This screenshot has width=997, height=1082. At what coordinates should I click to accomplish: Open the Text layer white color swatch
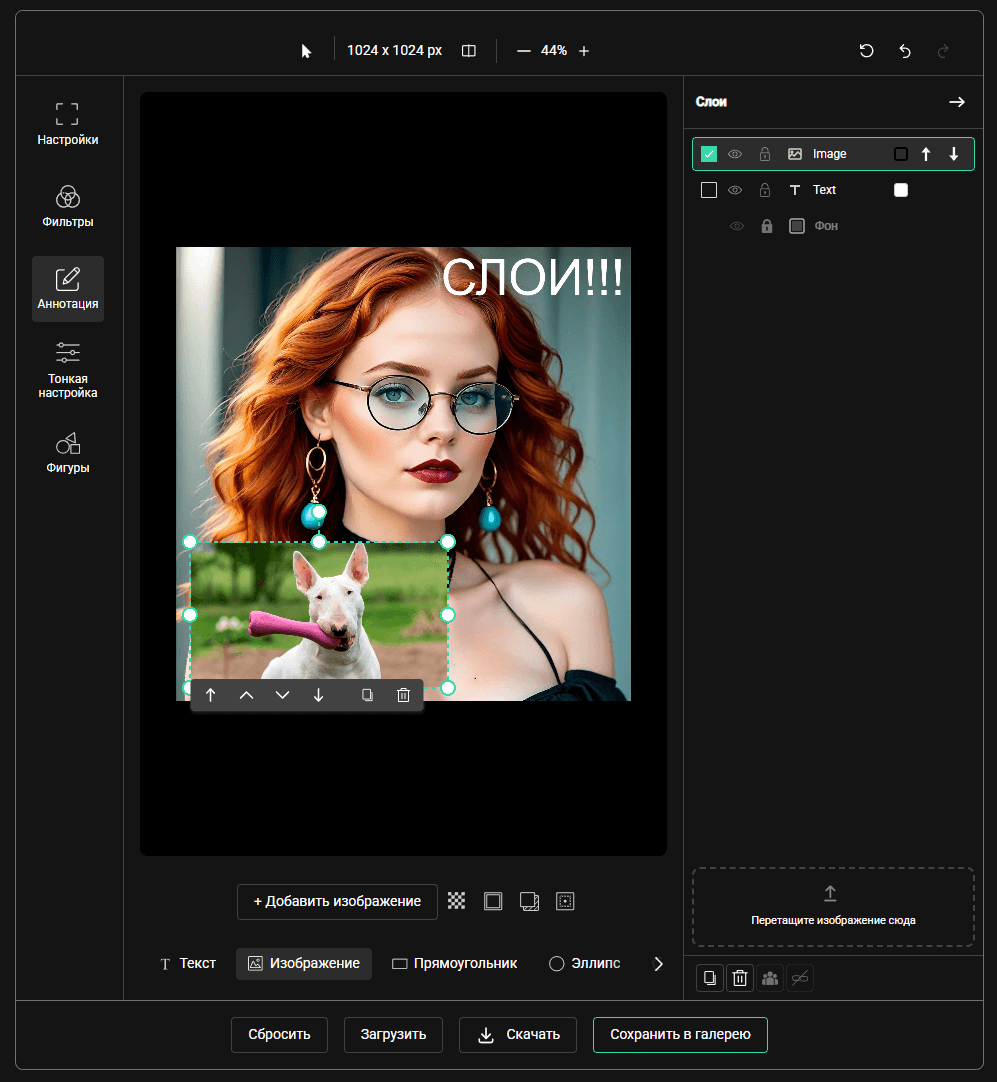coord(900,190)
